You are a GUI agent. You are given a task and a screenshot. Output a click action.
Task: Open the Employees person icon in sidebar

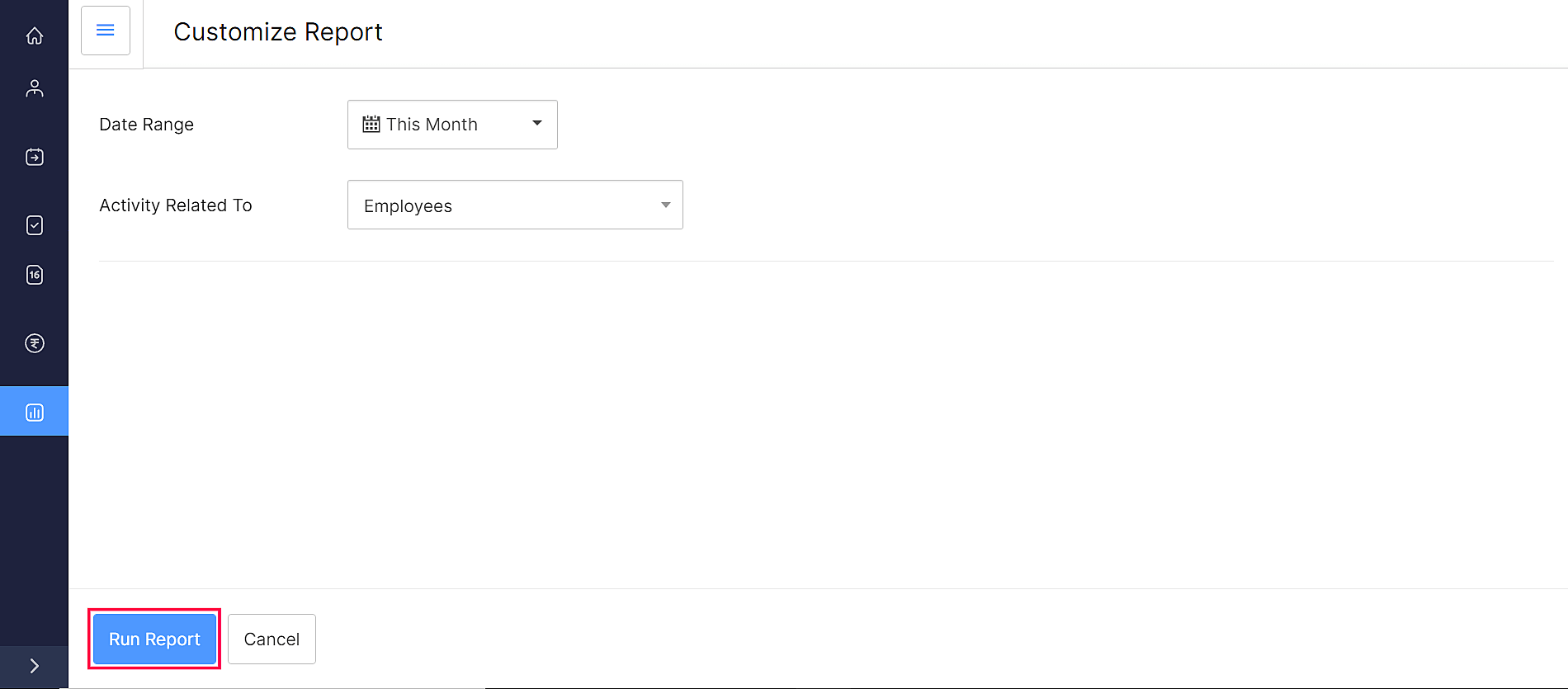[35, 88]
